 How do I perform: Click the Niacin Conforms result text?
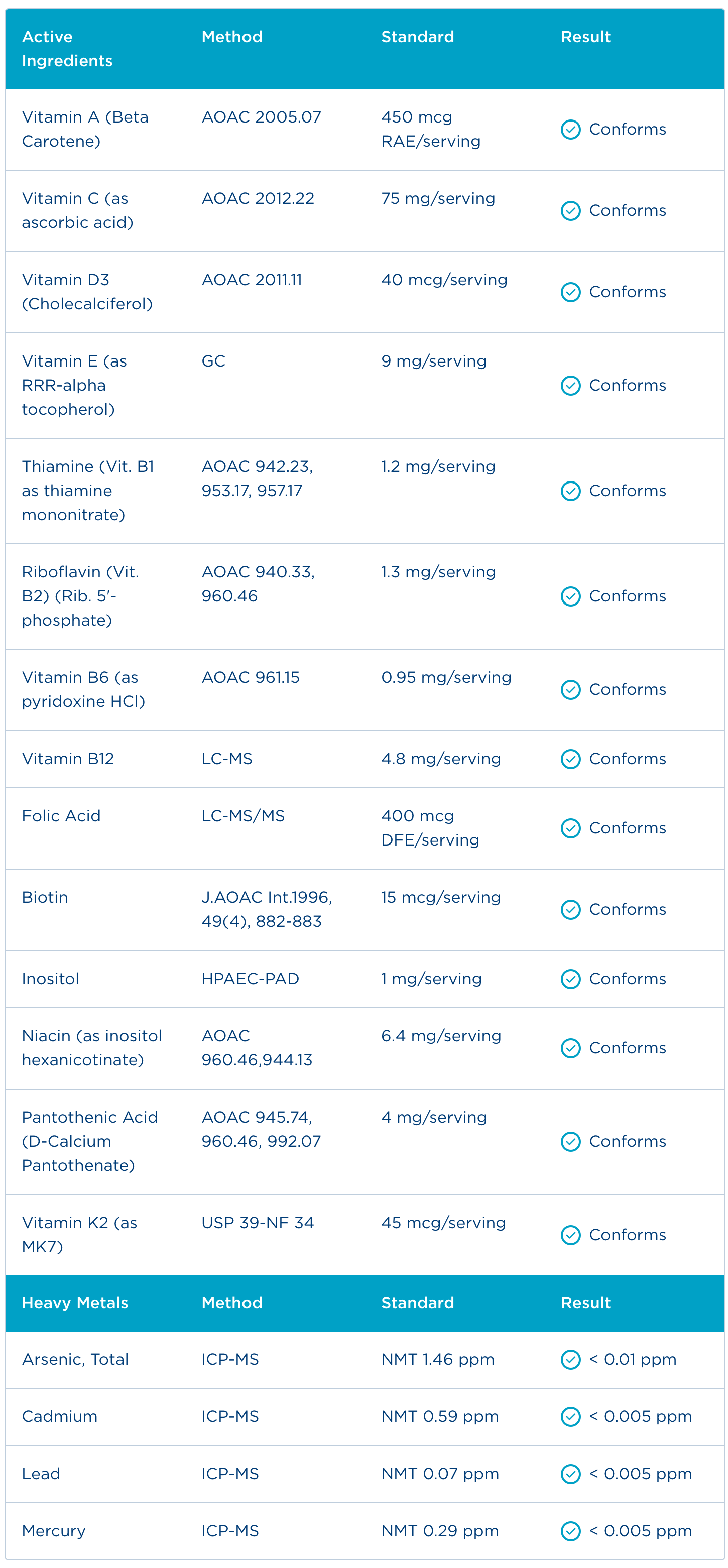coord(627,1048)
